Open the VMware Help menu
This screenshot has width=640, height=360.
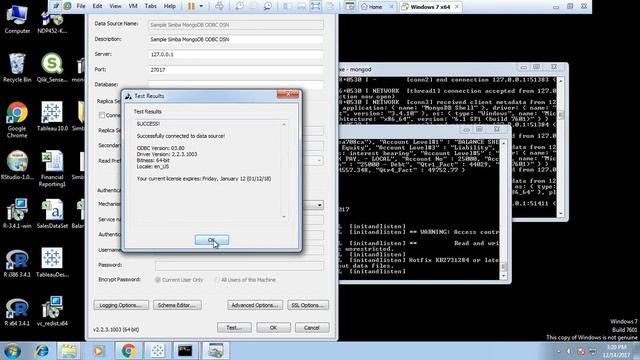[170, 6]
